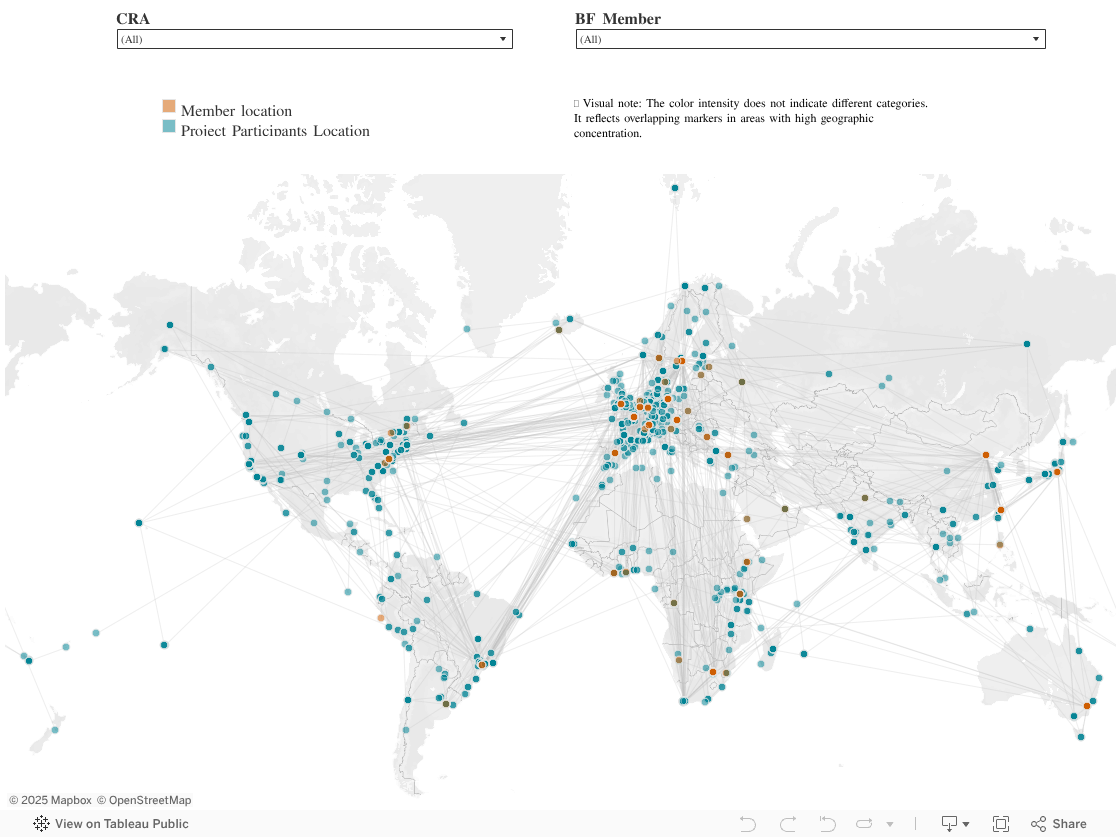Click the undo arrow in the toolbar
This screenshot has width=1120, height=837.
click(x=747, y=824)
